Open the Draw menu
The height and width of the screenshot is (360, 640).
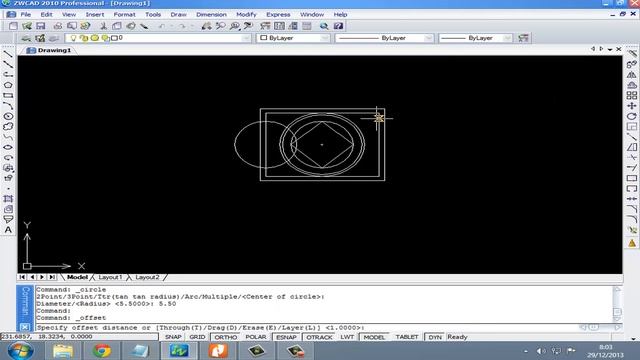tap(178, 15)
